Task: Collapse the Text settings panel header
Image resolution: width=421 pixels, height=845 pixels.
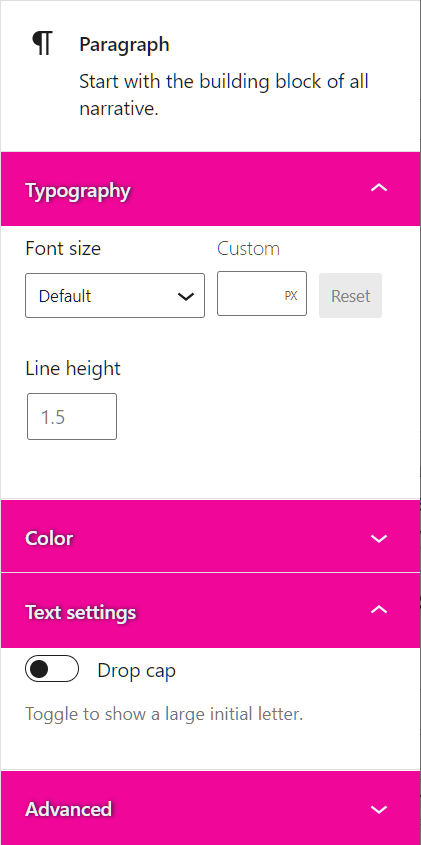Action: click(x=210, y=611)
